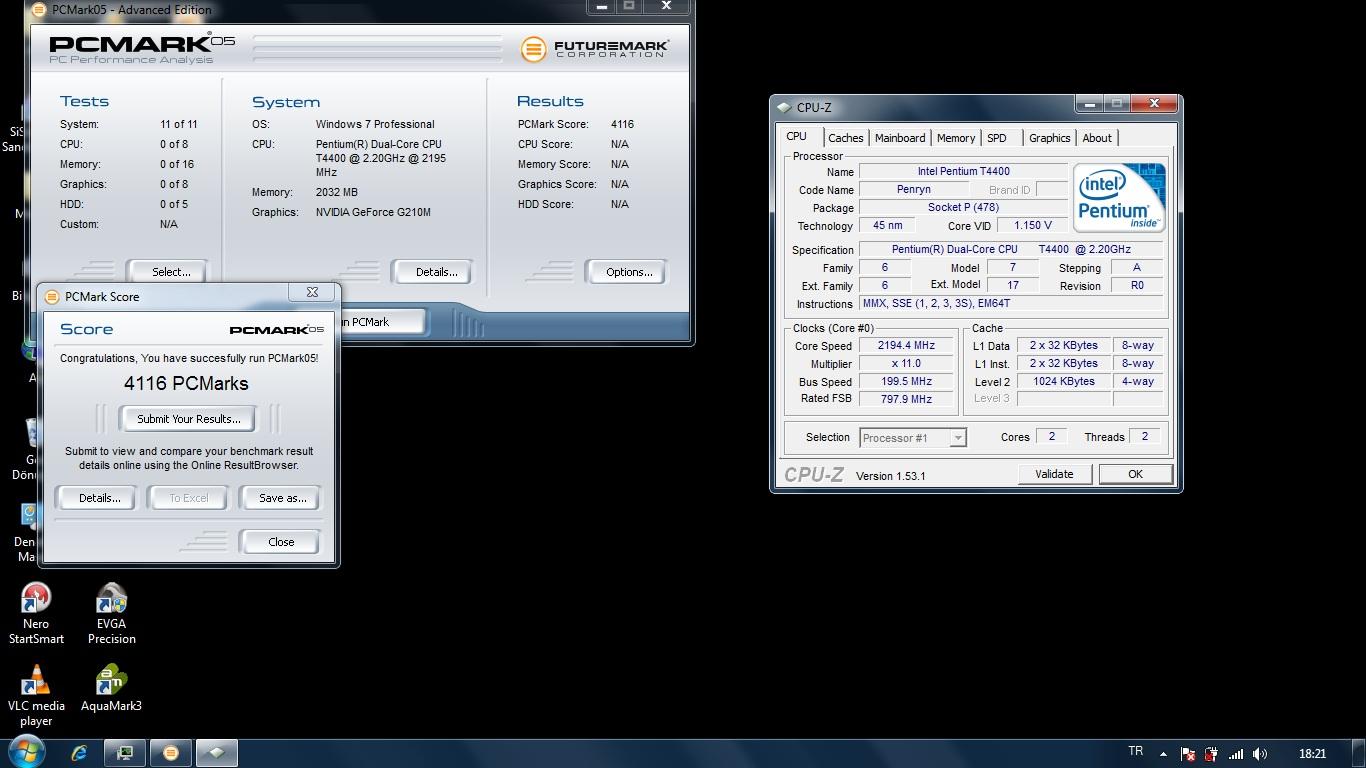1366x768 pixels.
Task: Open the AquaMark3 desktop shortcut
Action: tap(111, 689)
